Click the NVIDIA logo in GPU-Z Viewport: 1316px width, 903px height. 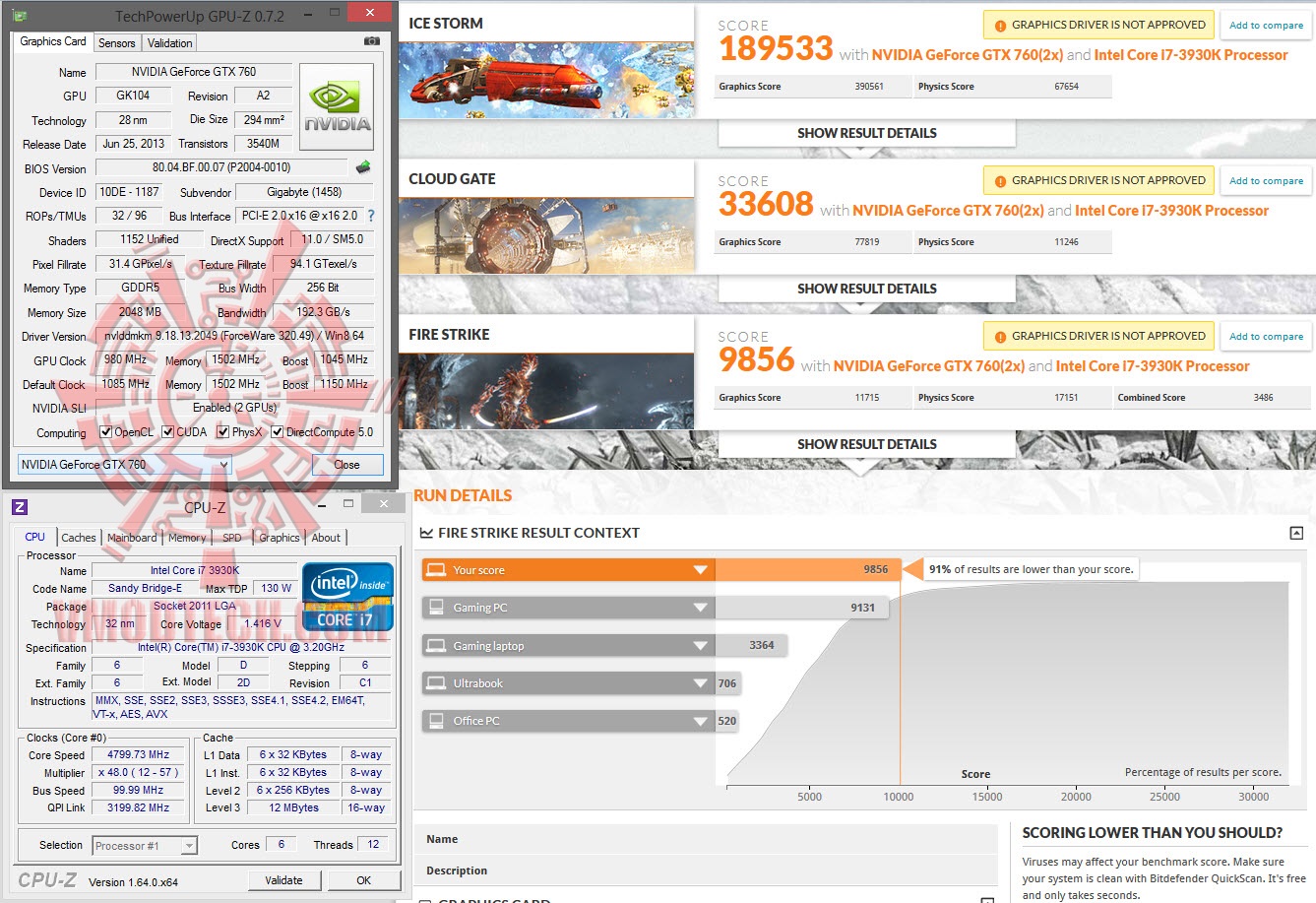(337, 106)
